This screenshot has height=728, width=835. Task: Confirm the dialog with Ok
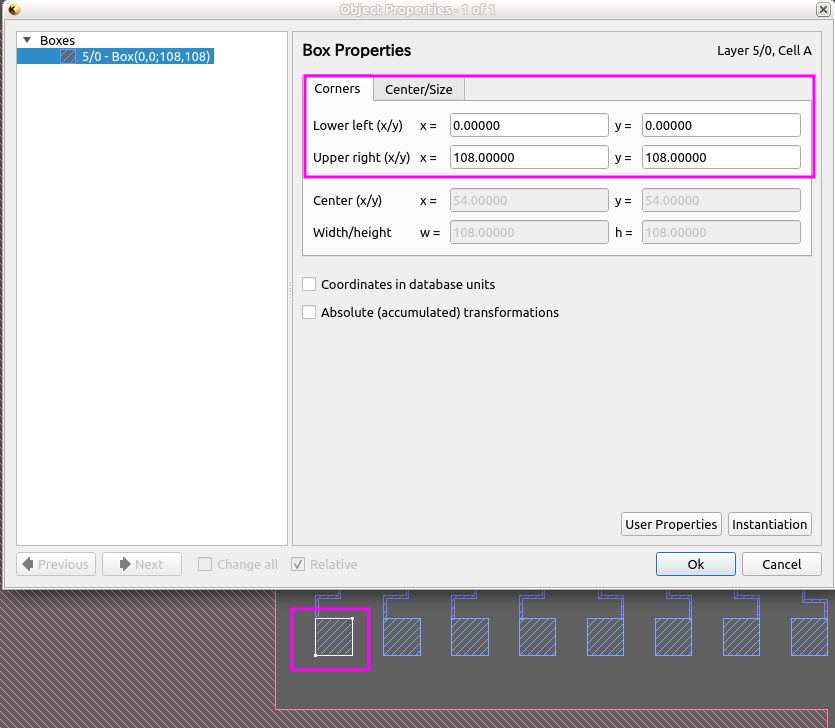[696, 564]
